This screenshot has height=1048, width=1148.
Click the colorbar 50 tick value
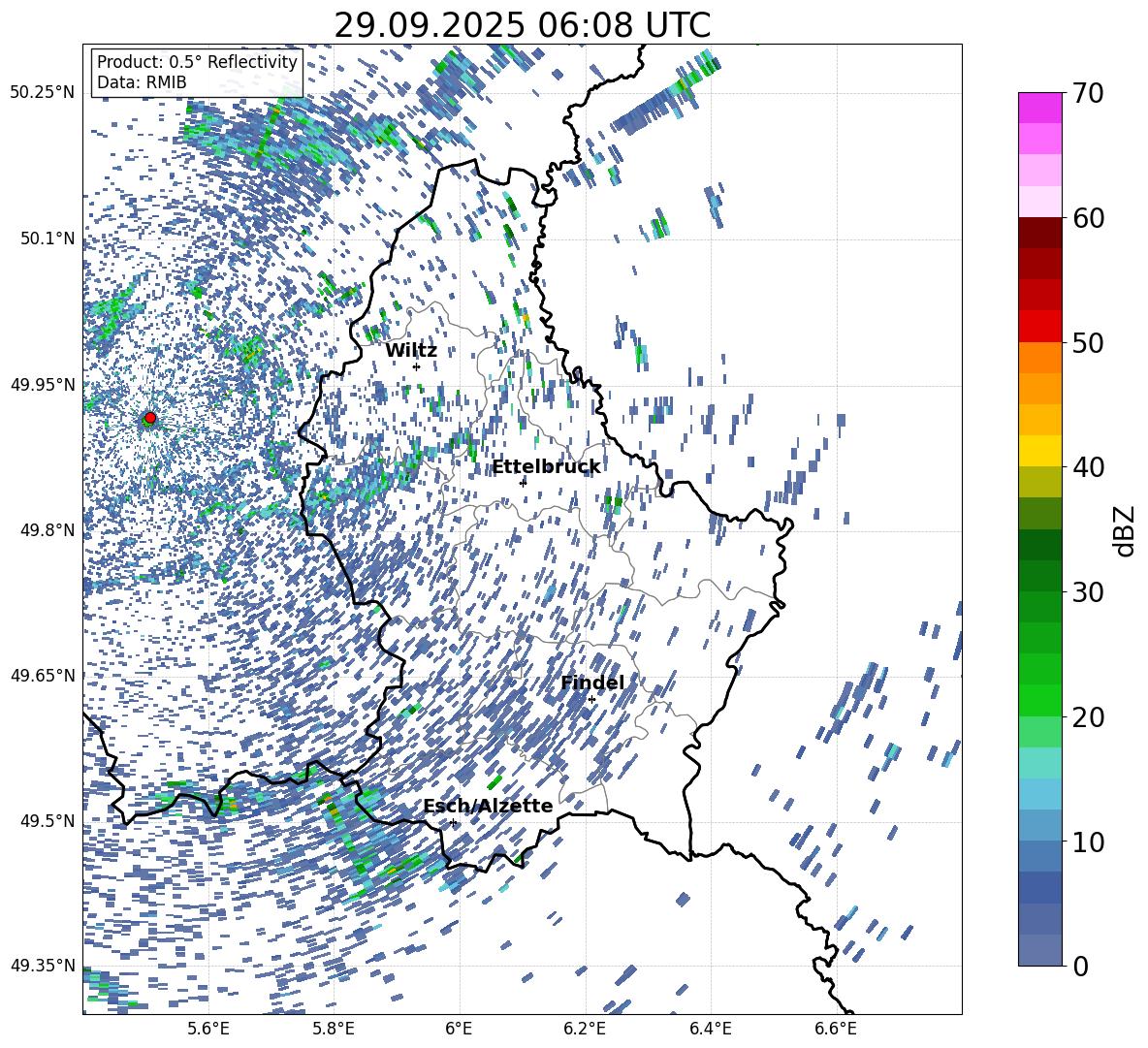point(1089,343)
